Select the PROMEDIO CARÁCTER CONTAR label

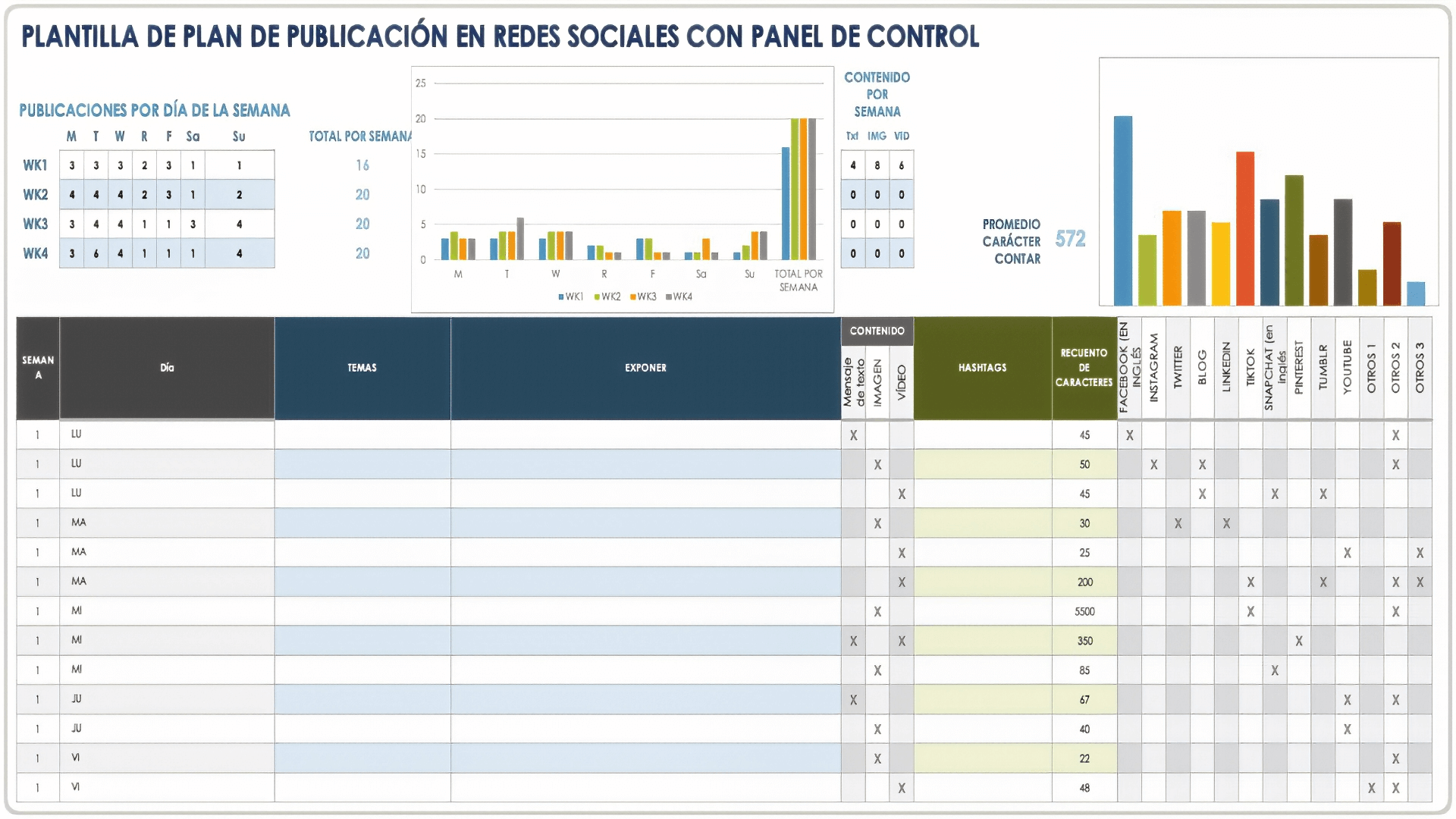(1012, 242)
